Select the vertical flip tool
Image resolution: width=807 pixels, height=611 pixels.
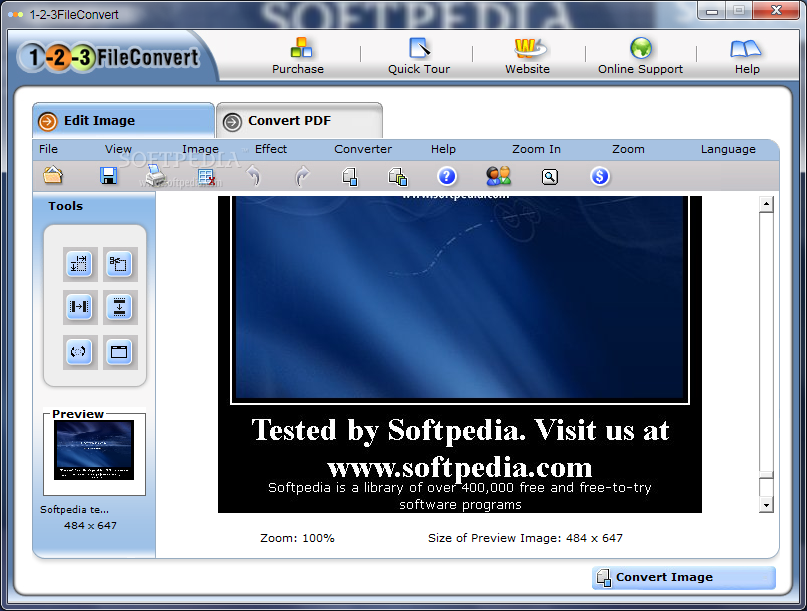(x=119, y=307)
